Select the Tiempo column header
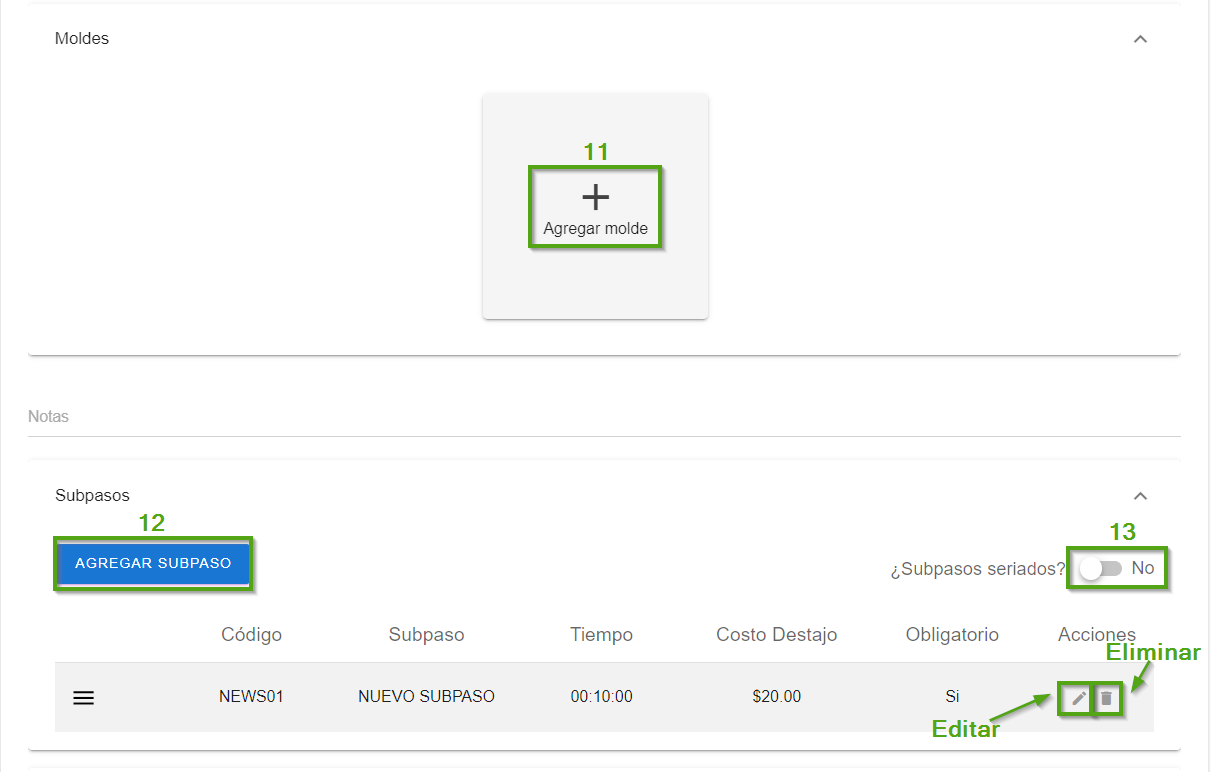This screenshot has width=1211, height=772. pyautogui.click(x=601, y=635)
